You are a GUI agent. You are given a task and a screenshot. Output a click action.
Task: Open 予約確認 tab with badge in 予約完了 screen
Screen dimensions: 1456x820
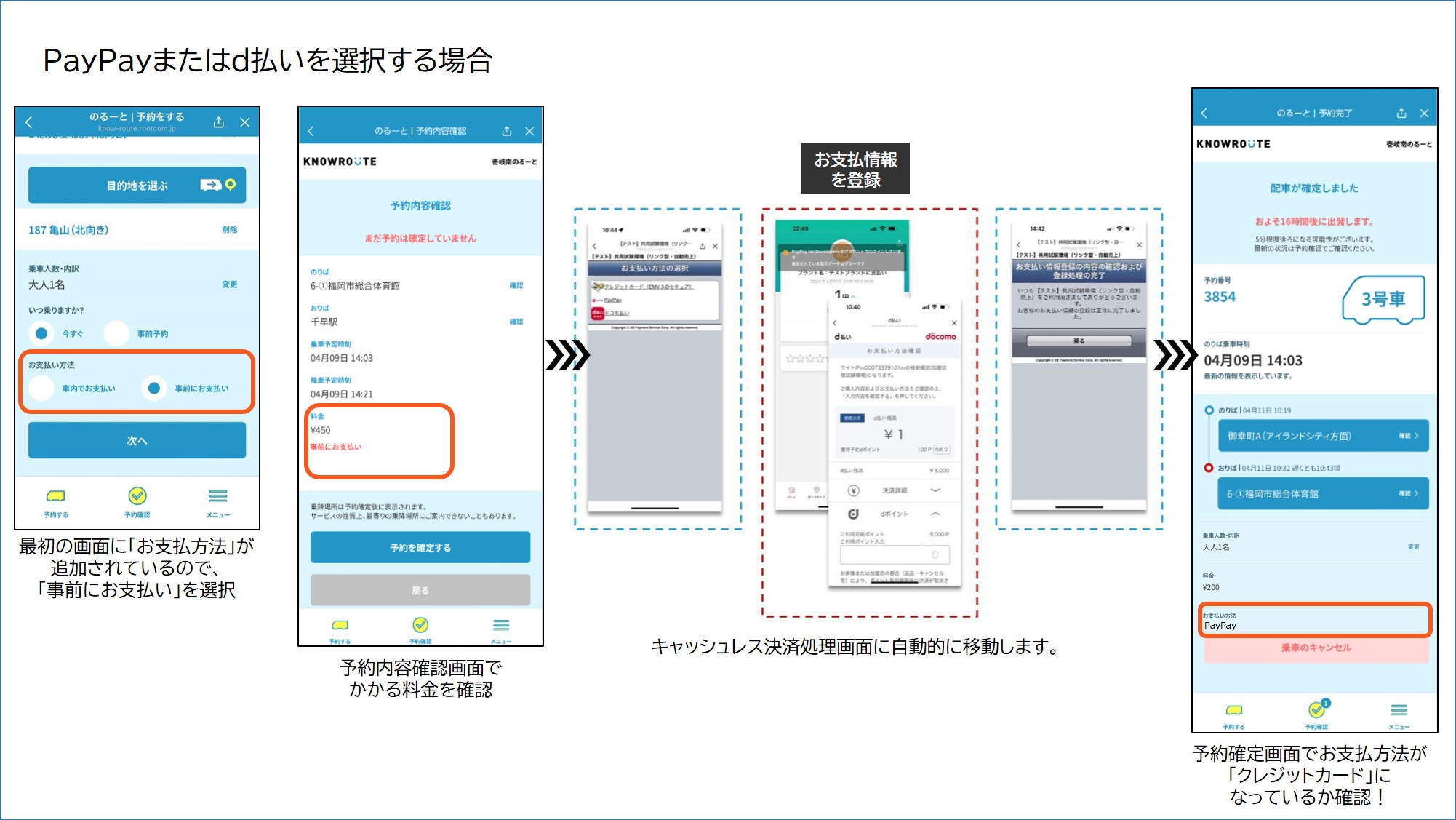pyautogui.click(x=1316, y=714)
